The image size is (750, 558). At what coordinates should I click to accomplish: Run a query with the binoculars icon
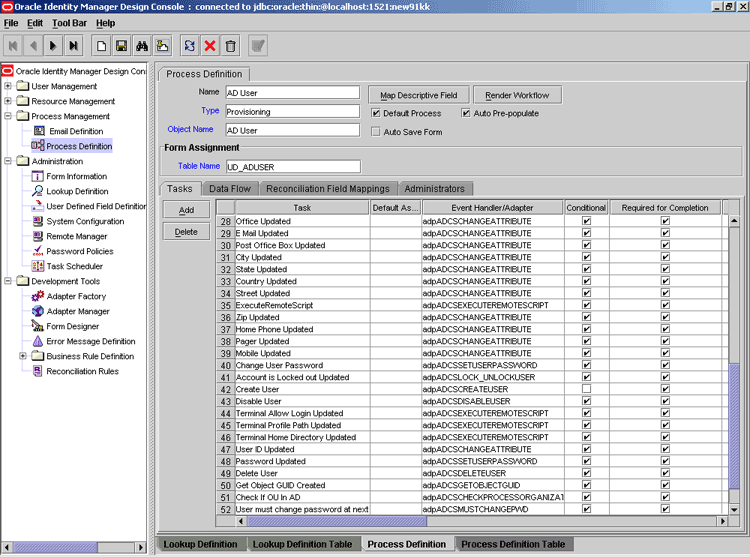(142, 46)
